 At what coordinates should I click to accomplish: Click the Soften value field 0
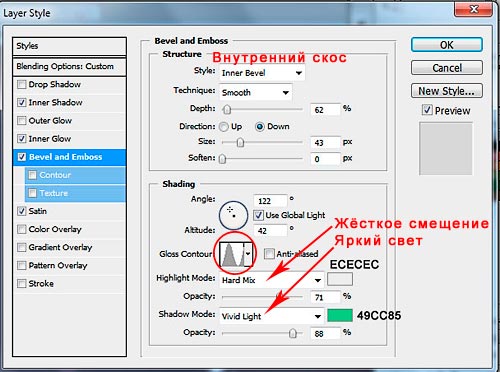(x=325, y=159)
